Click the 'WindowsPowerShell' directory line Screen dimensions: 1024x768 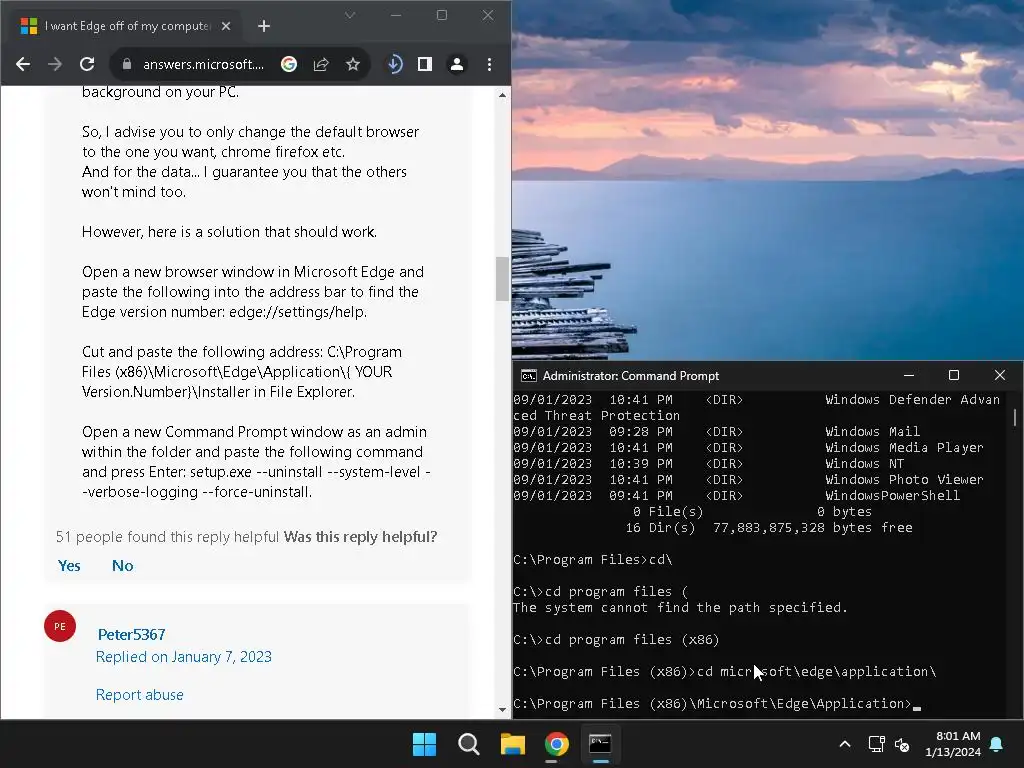tap(737, 495)
